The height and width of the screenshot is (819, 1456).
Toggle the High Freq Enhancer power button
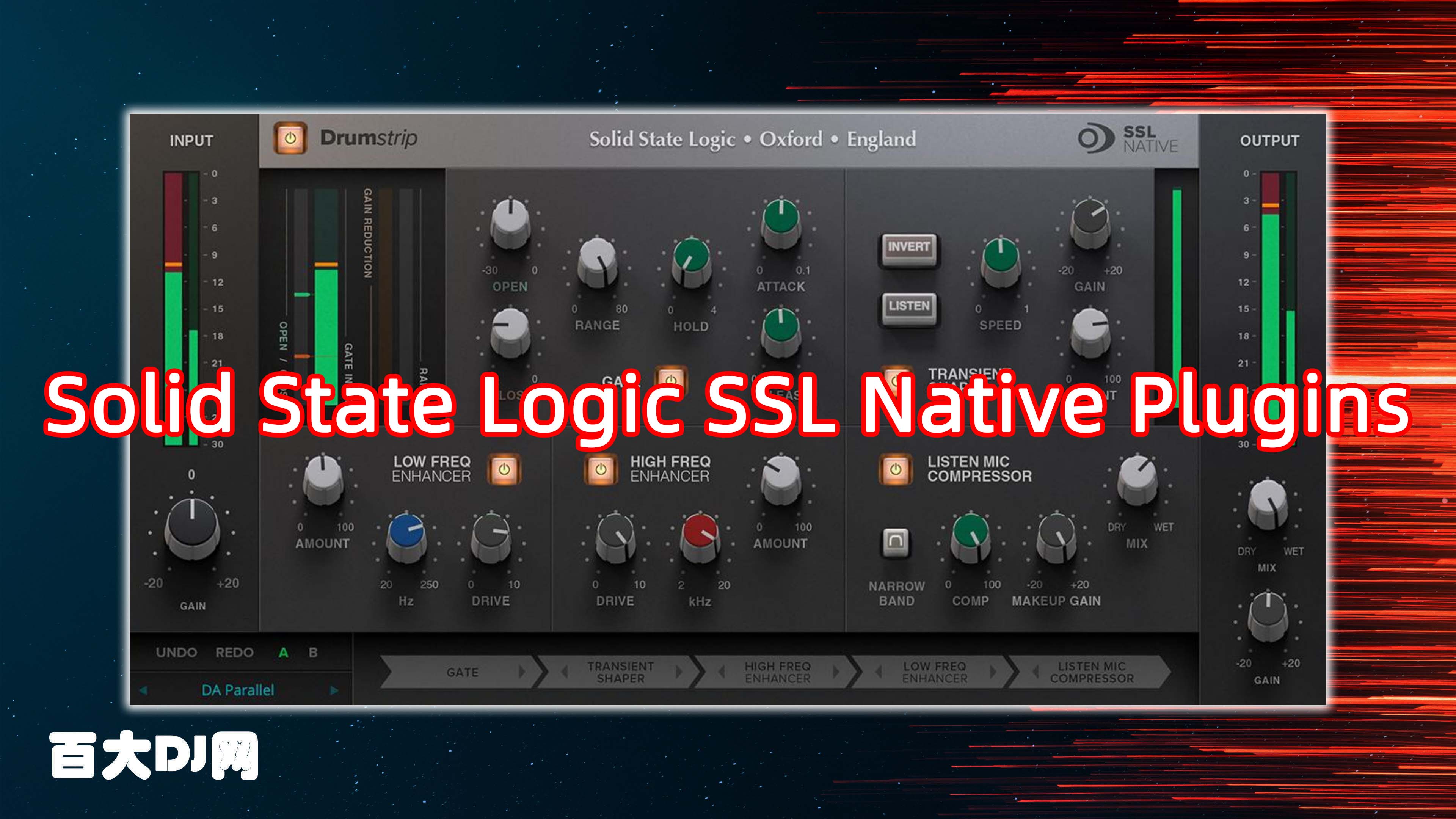point(600,470)
